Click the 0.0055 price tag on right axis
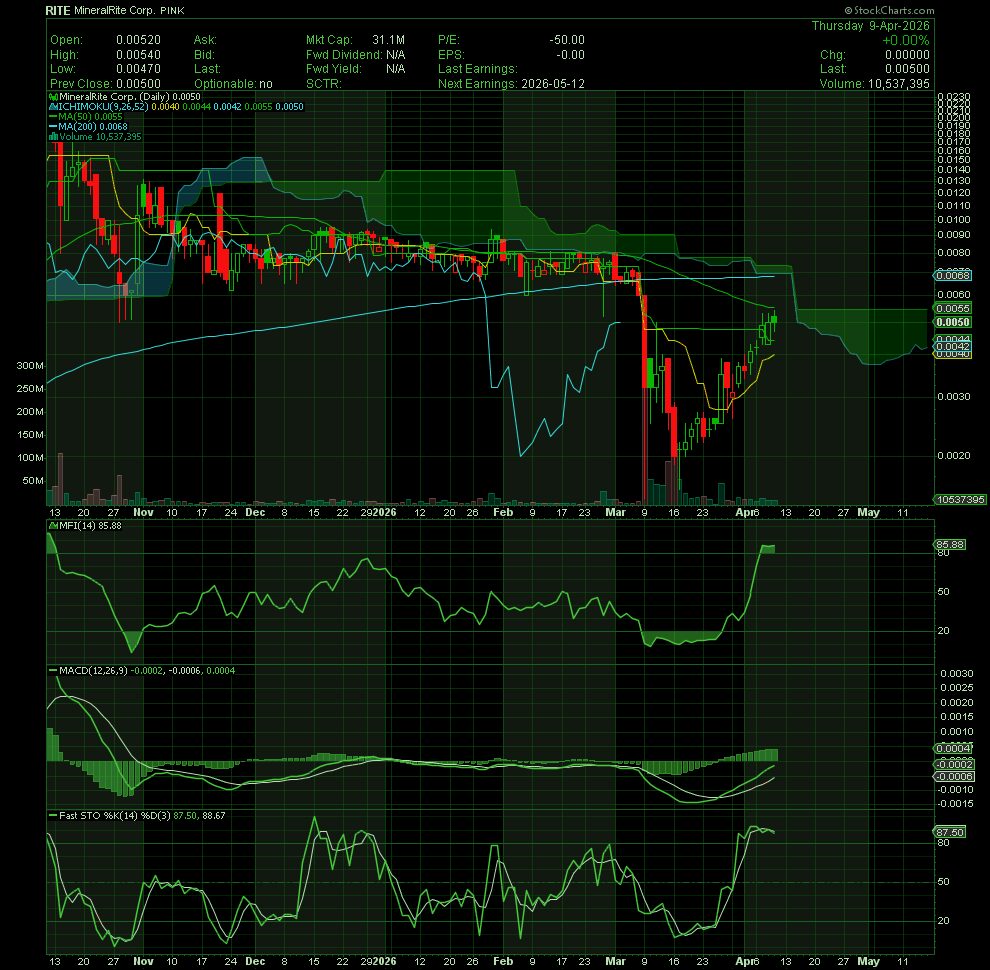Image resolution: width=990 pixels, height=970 pixels. (953, 308)
